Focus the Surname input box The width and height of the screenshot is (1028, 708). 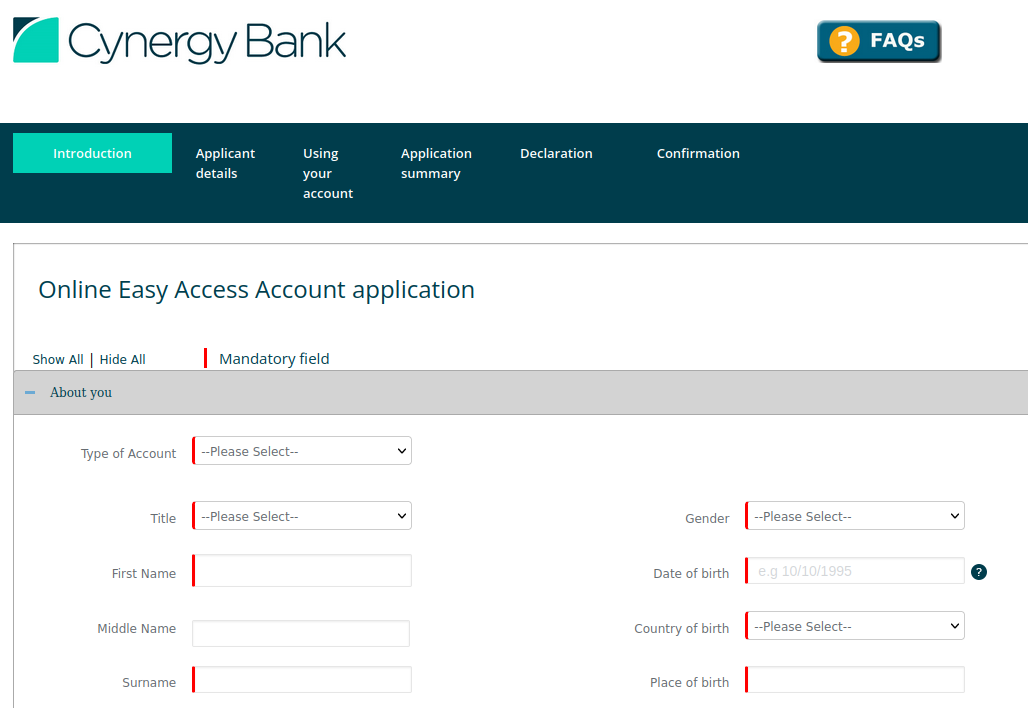(302, 680)
